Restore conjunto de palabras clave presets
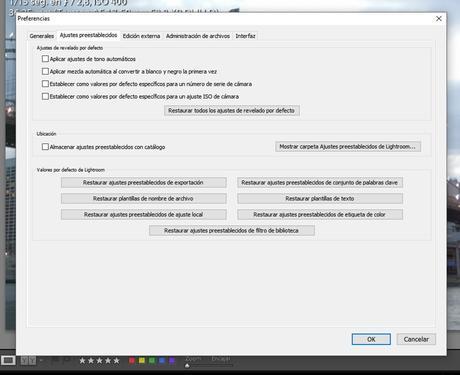 click(320, 183)
